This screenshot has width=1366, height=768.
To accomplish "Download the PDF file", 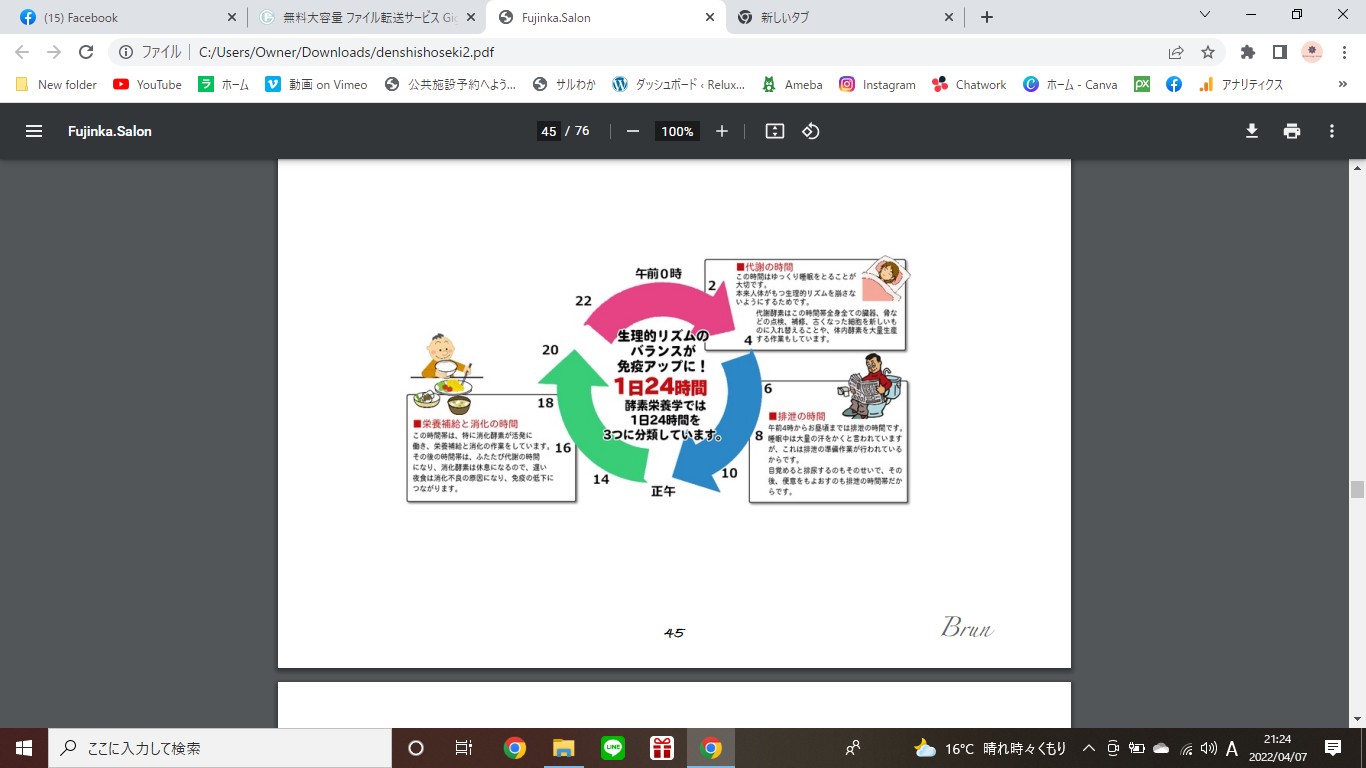I will 1251,131.
